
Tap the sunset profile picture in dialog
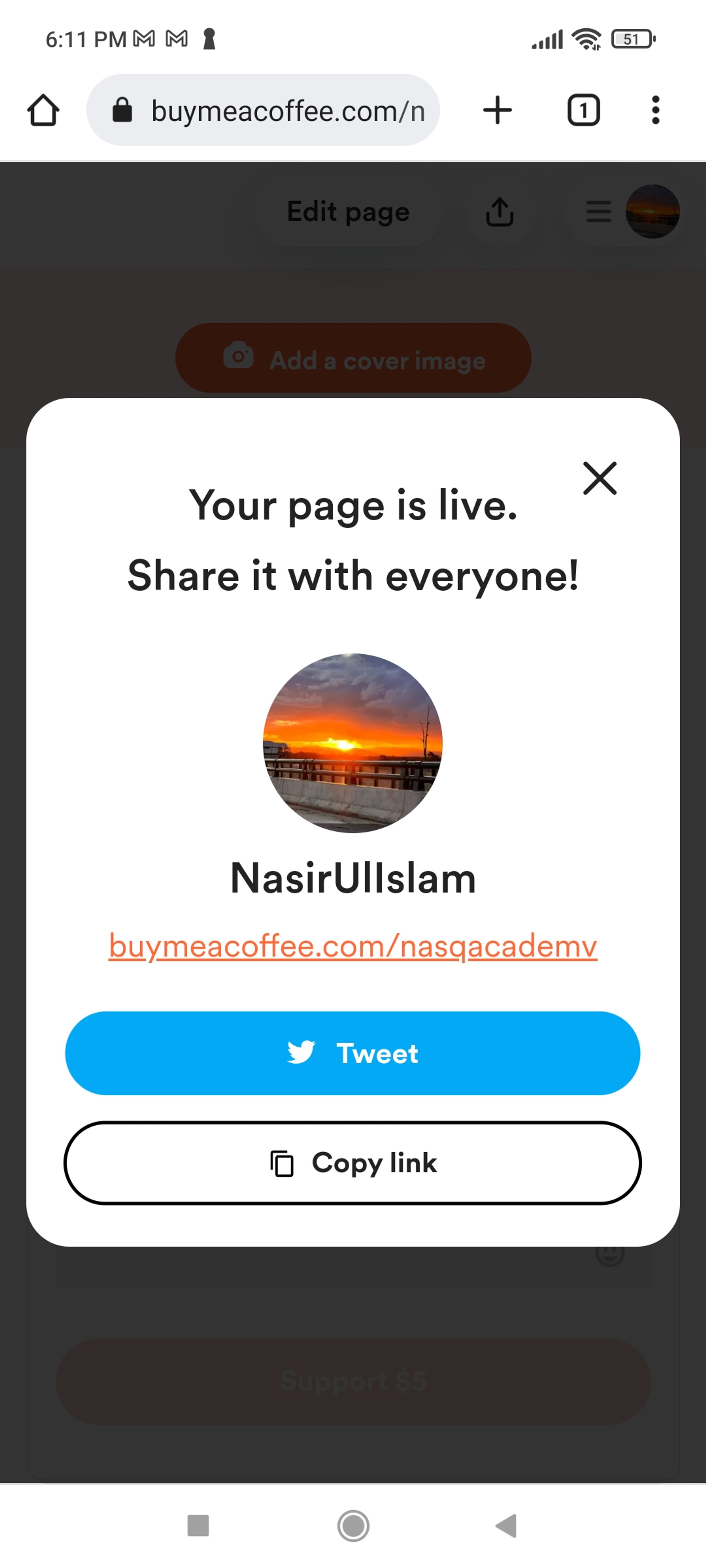tap(353, 743)
